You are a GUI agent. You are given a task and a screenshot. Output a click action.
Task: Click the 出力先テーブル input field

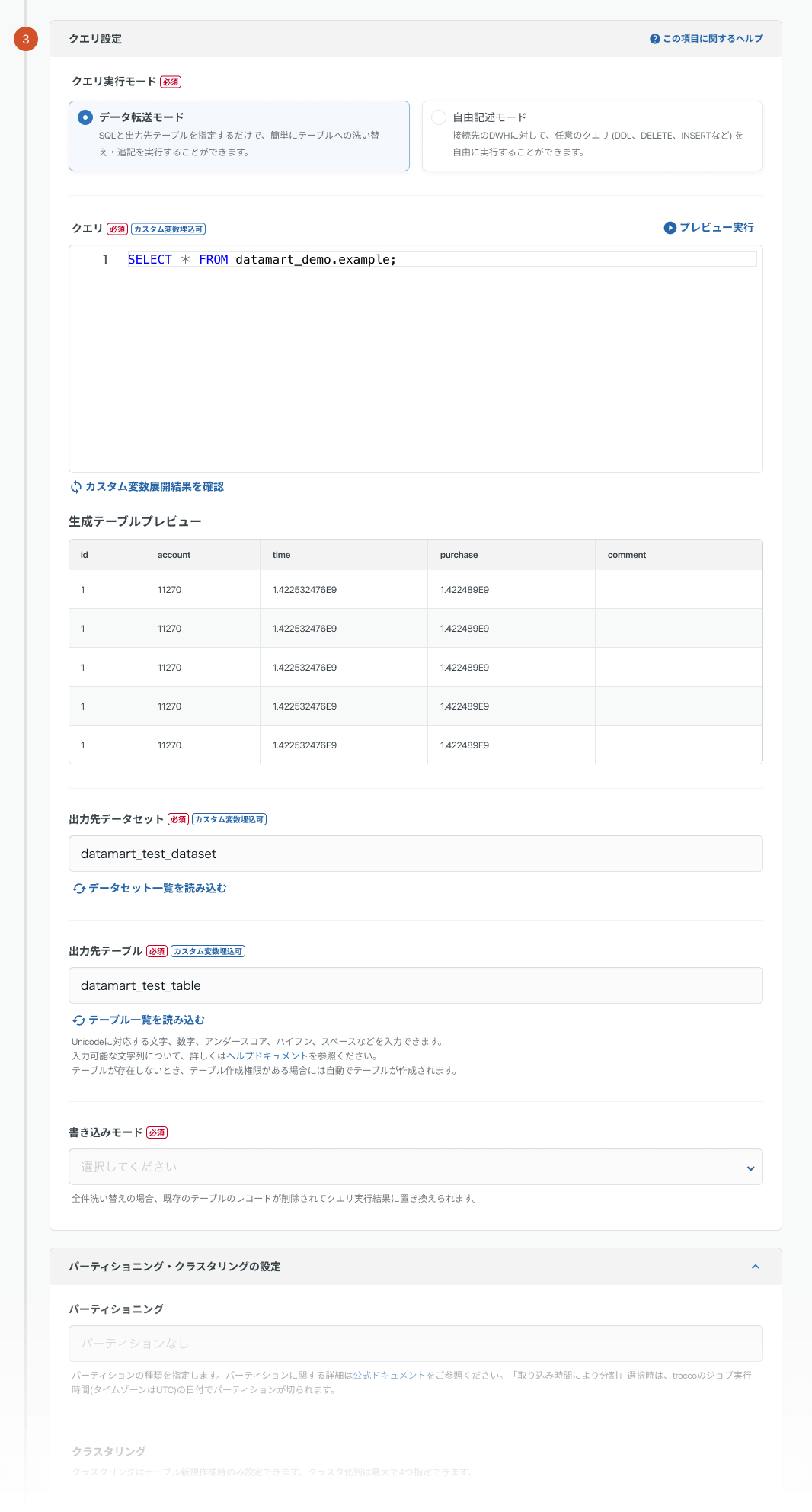click(415, 985)
